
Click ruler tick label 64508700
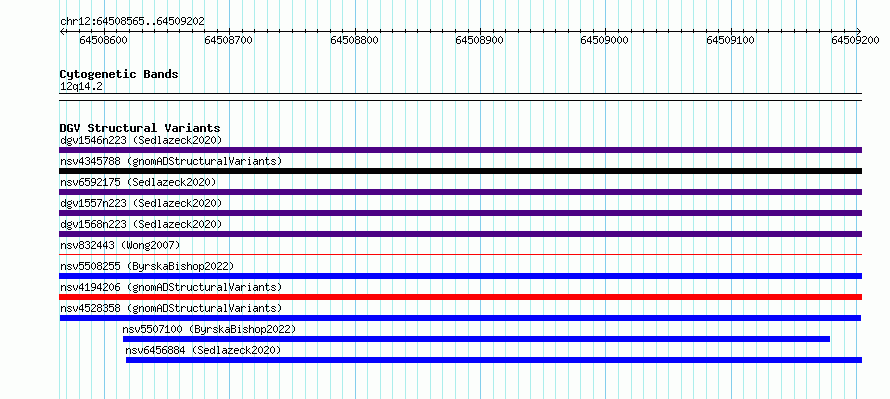229,40
